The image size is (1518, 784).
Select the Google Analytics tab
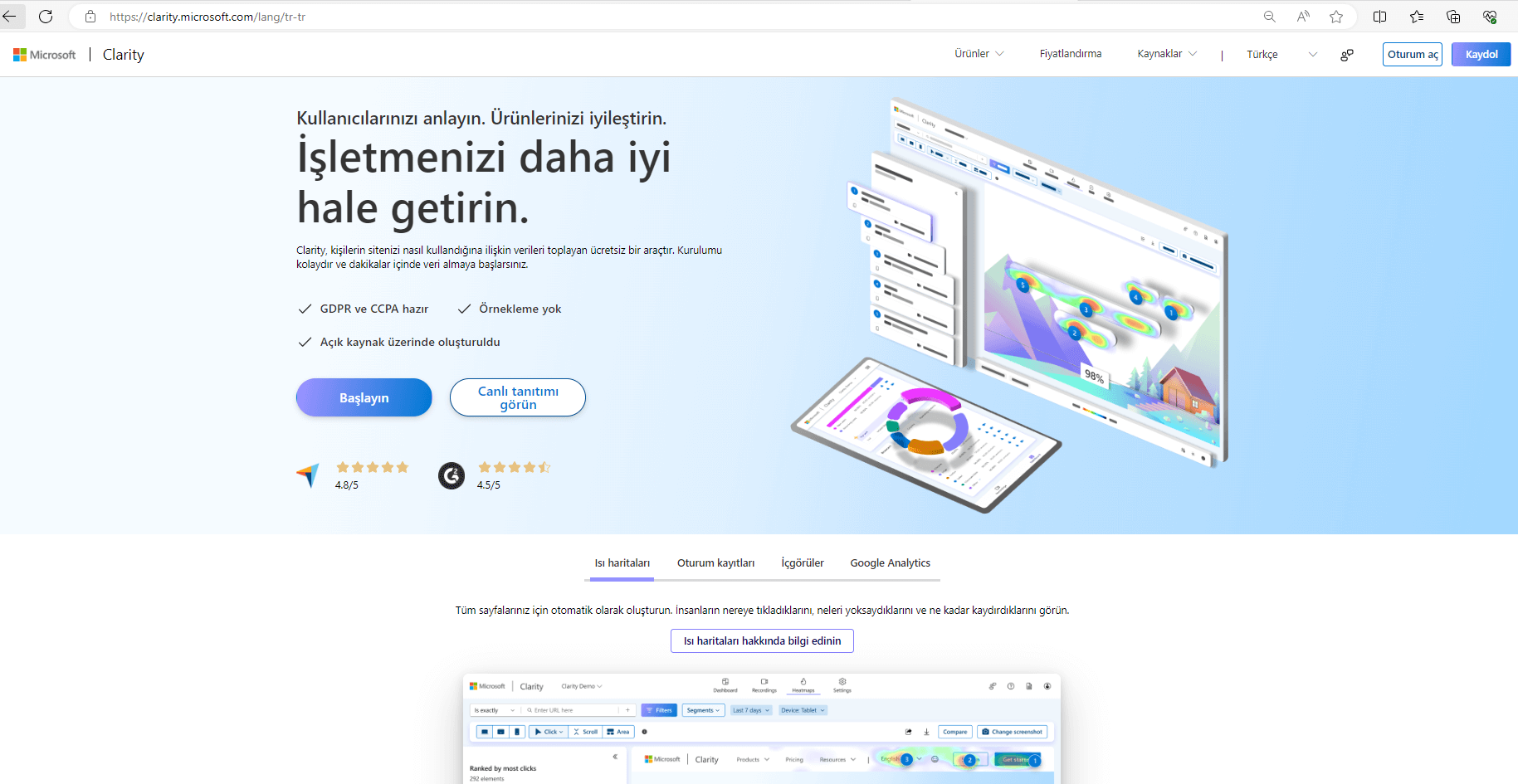890,563
